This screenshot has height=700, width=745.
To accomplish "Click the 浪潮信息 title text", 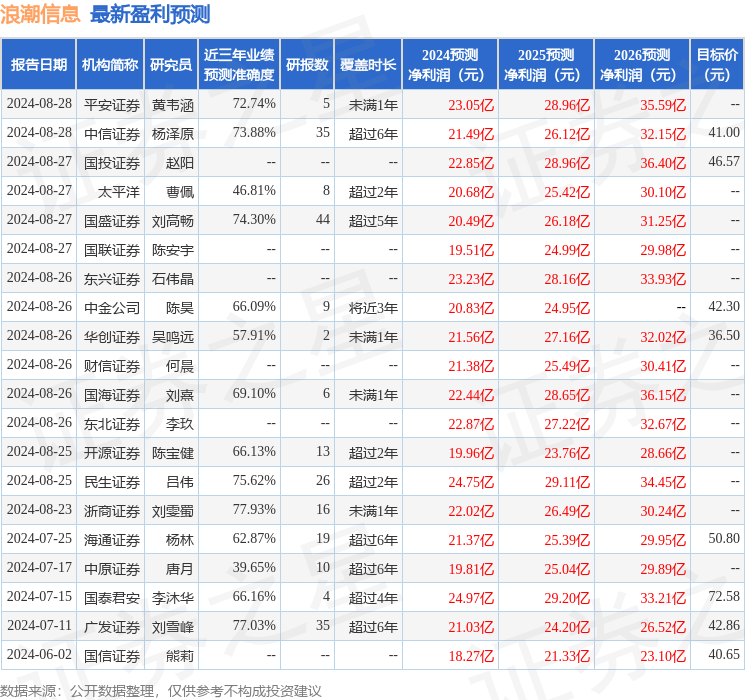I will pyautogui.click(x=40, y=14).
